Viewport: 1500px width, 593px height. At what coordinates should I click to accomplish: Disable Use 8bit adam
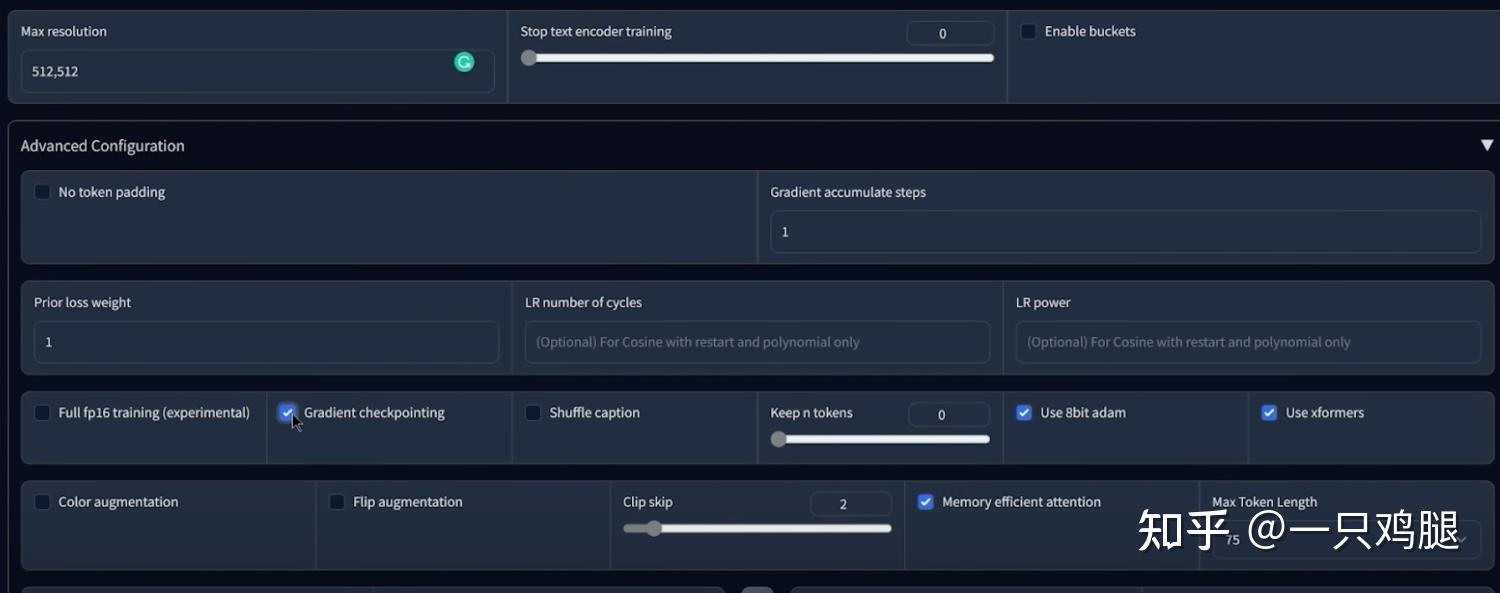(1024, 412)
